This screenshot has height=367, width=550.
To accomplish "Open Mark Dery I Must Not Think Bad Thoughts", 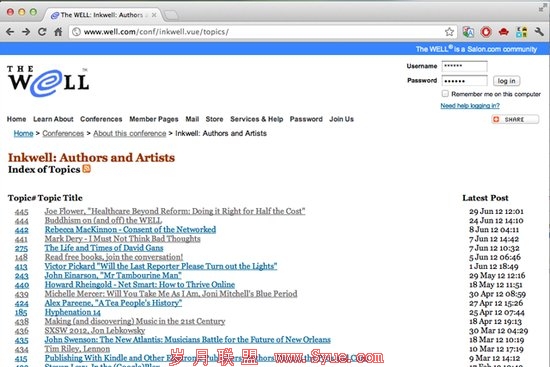I will pos(122,239).
